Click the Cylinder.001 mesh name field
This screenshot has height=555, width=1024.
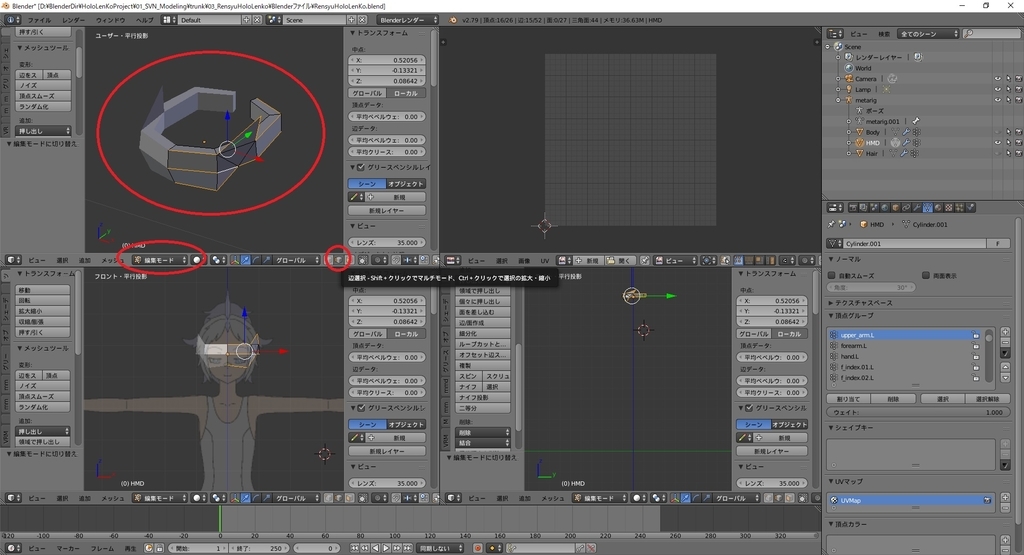[914, 243]
